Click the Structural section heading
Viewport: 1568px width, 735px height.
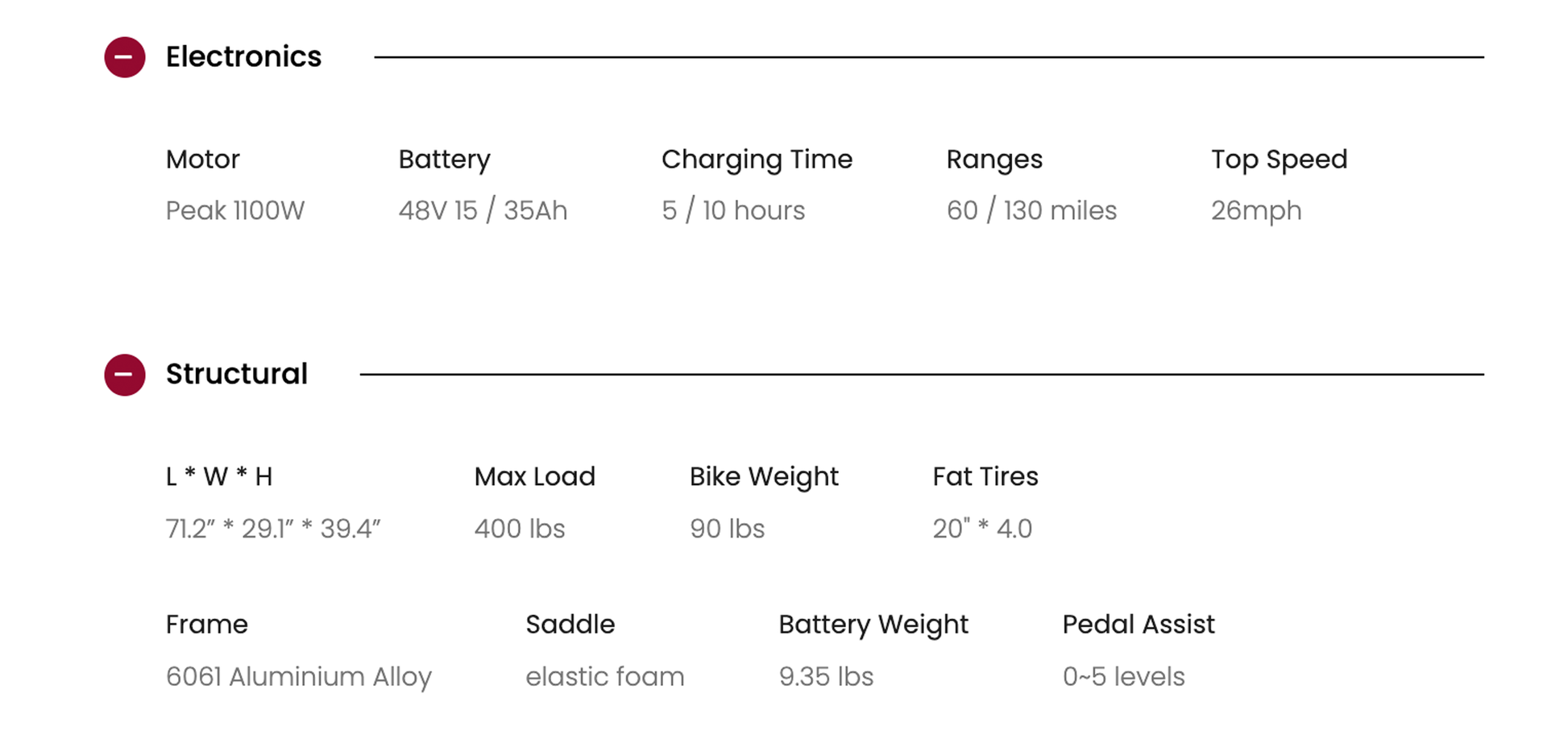point(237,375)
